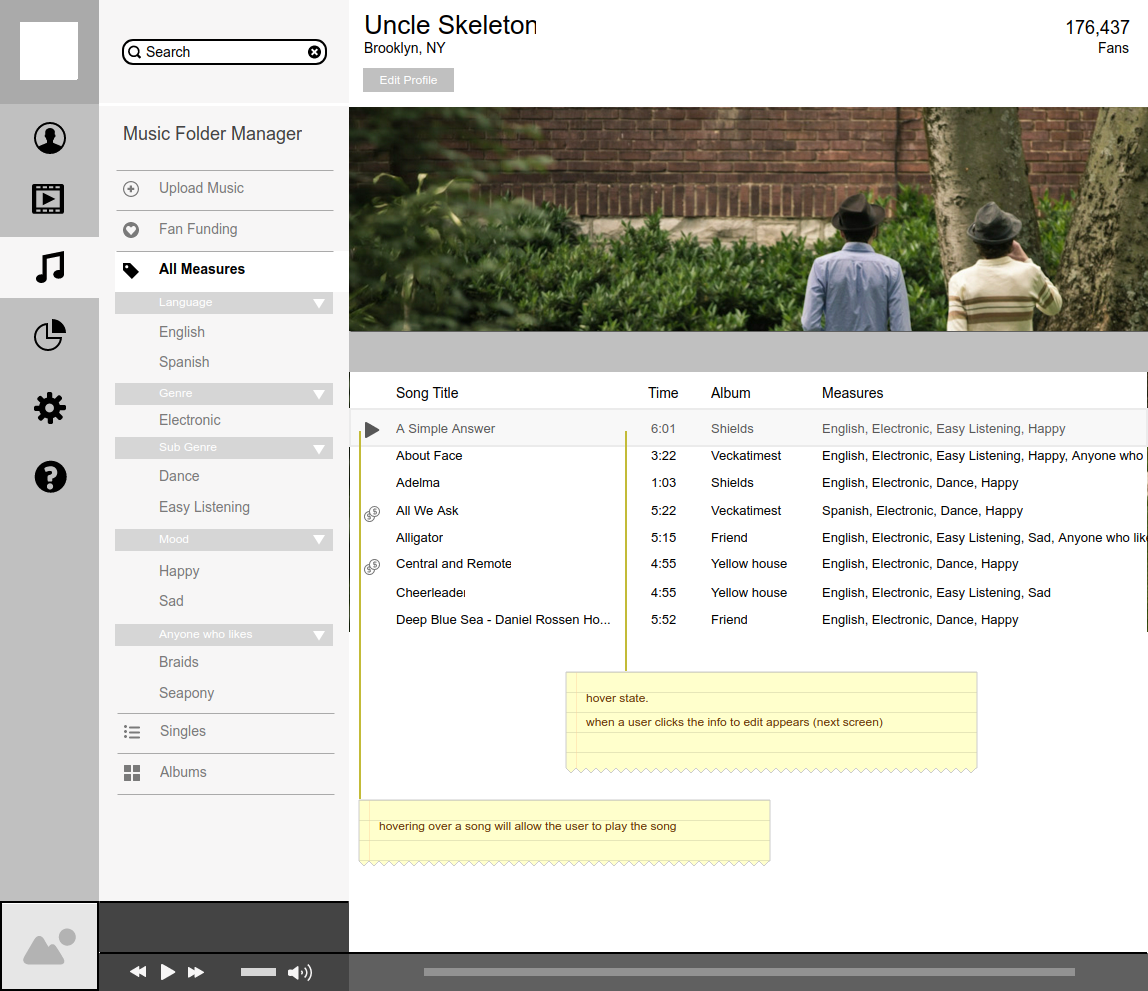Screen dimensions: 1148x991
Task: Click Veckatimest album in About Face row
Action: click(x=746, y=456)
